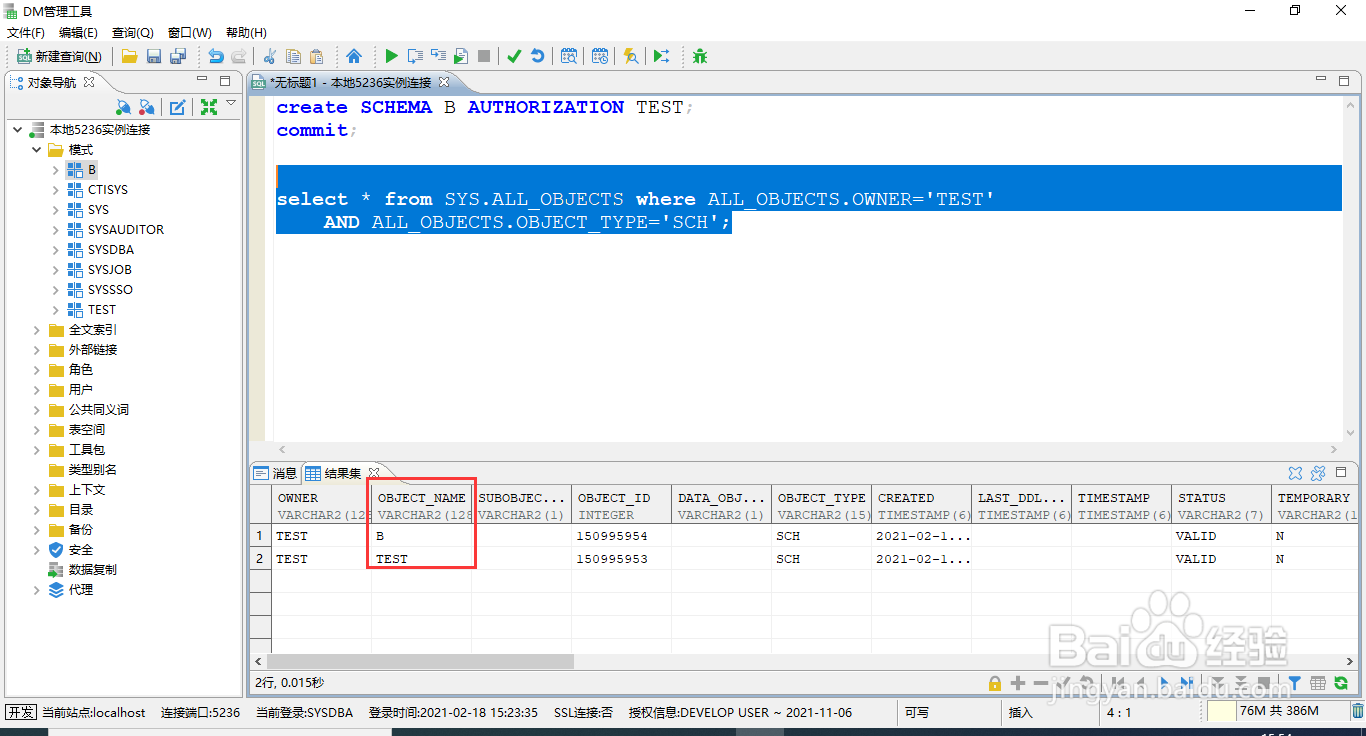Close the 对象导航 panel tab
This screenshot has height=736, width=1366.
pos(88,82)
